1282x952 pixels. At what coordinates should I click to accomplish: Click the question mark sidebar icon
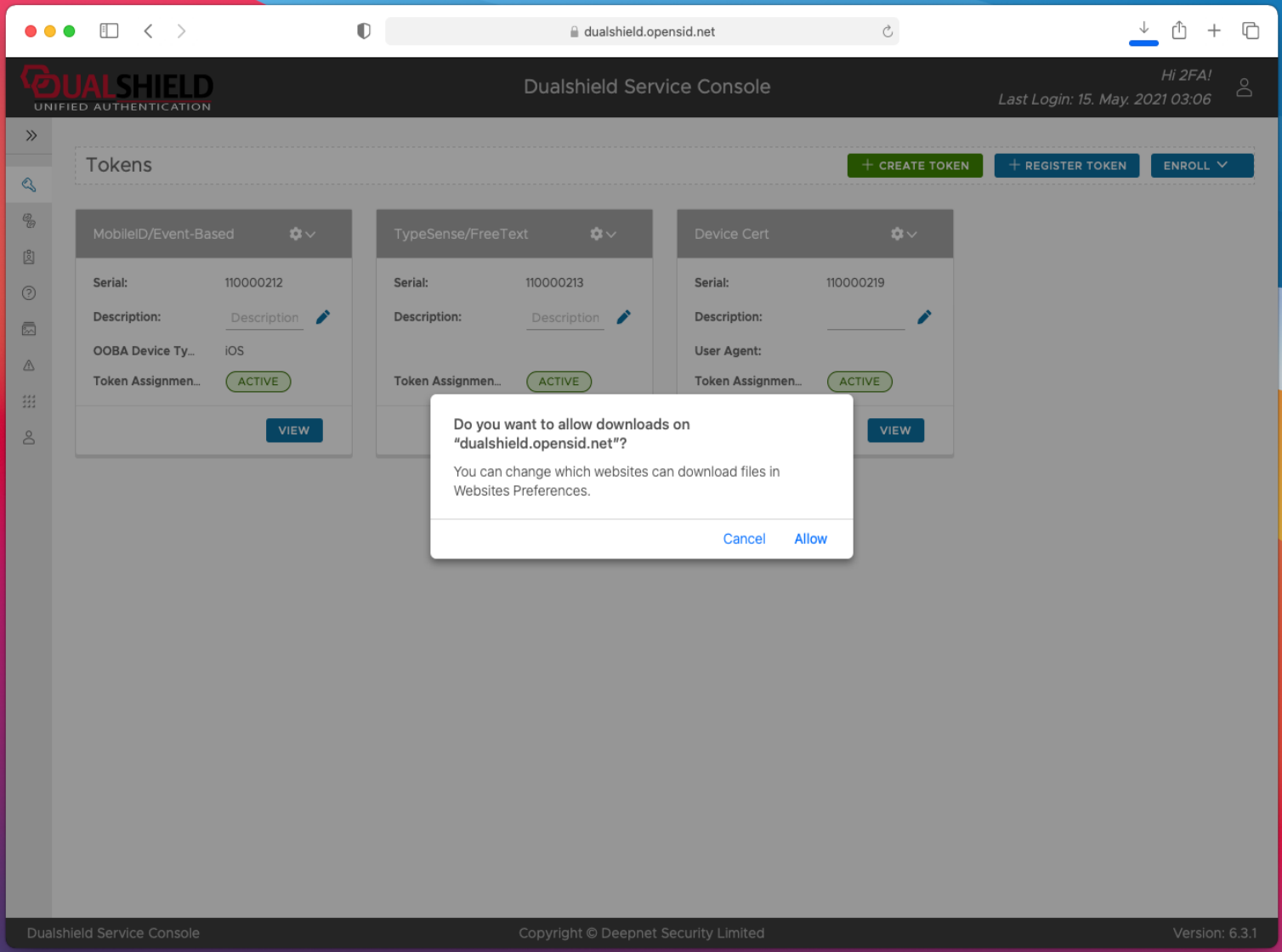coord(29,293)
